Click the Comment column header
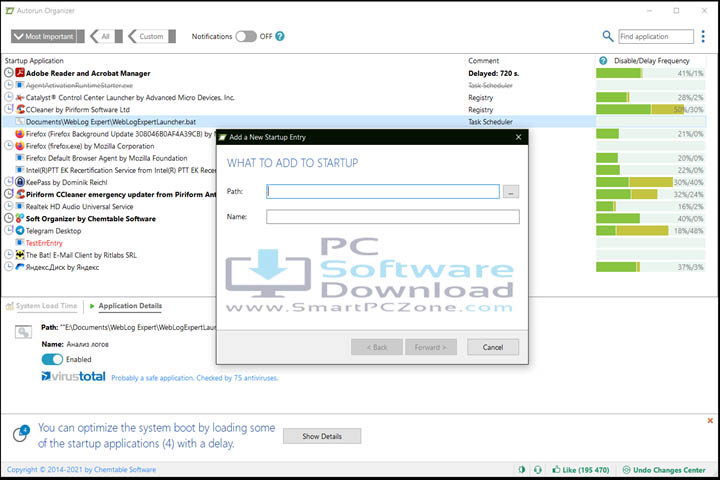 [x=483, y=61]
